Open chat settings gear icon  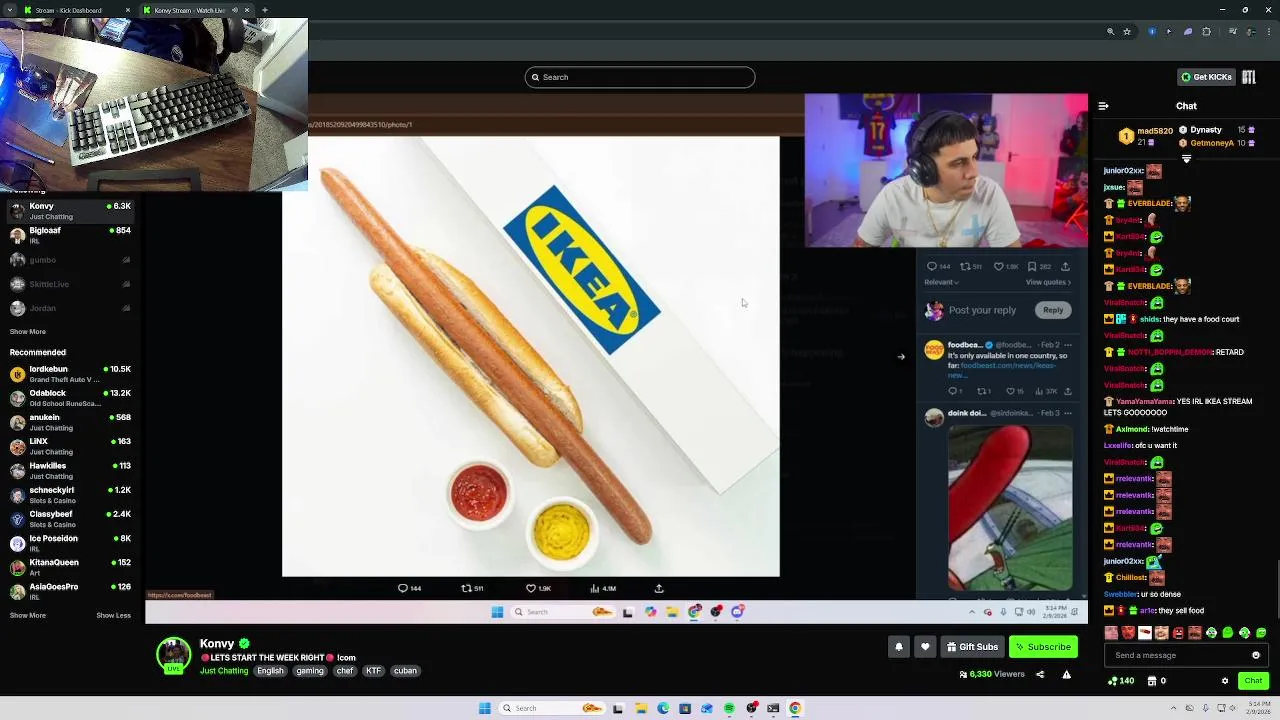(x=1225, y=681)
